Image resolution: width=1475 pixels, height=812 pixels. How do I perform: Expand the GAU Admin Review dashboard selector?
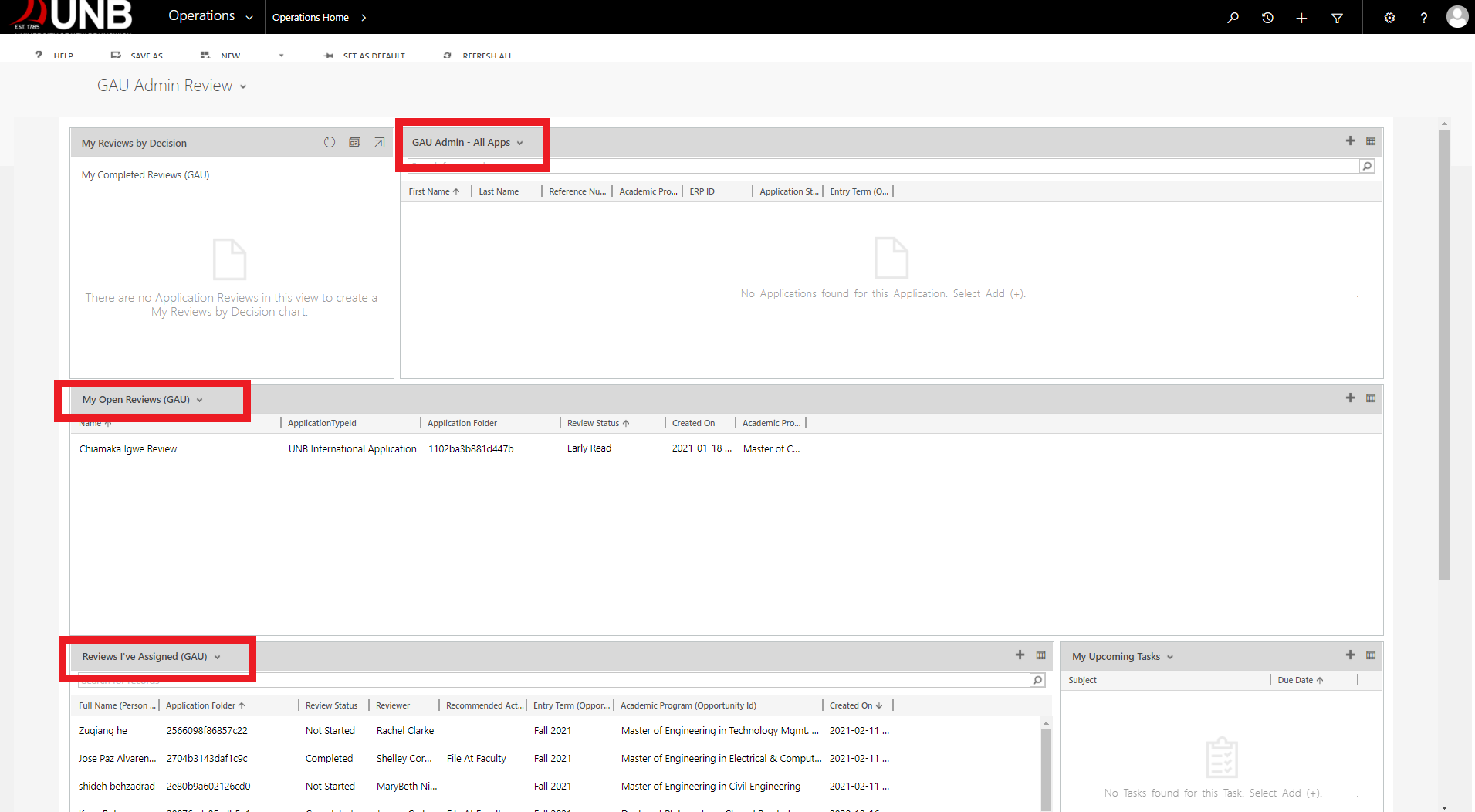243,86
